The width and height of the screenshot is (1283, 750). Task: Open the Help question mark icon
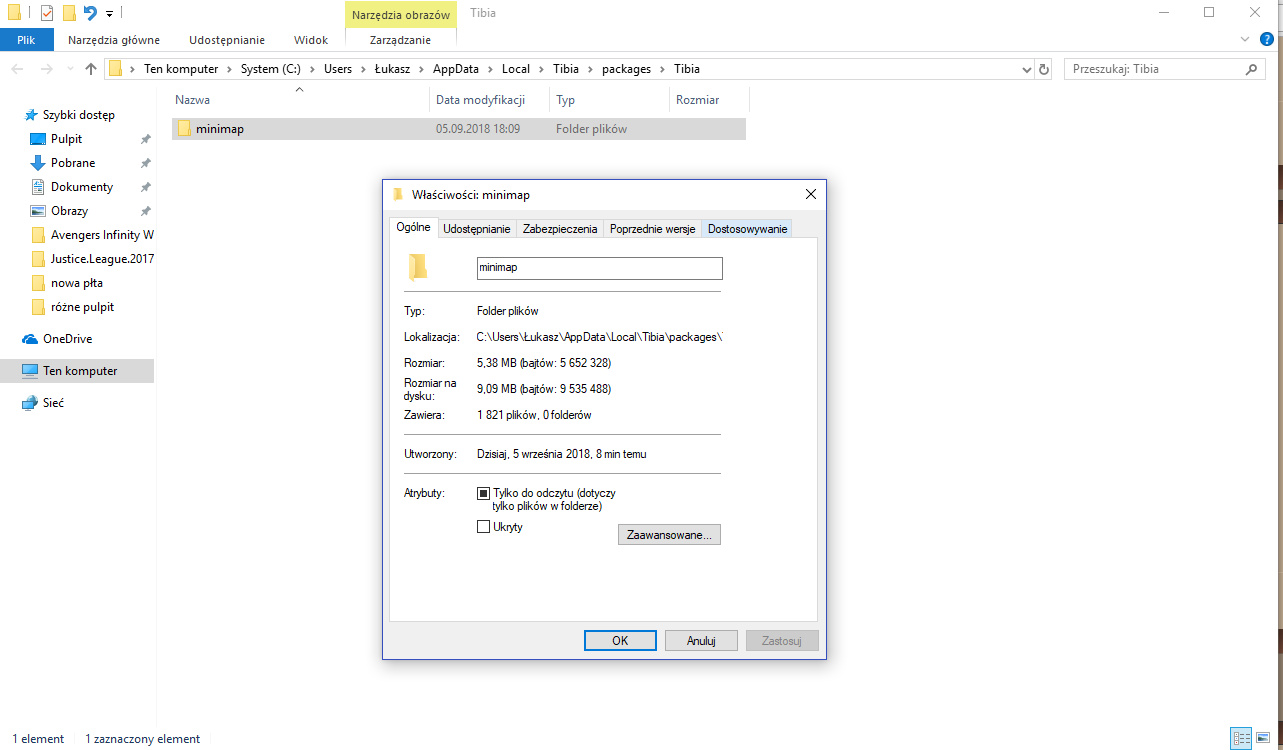1267,39
